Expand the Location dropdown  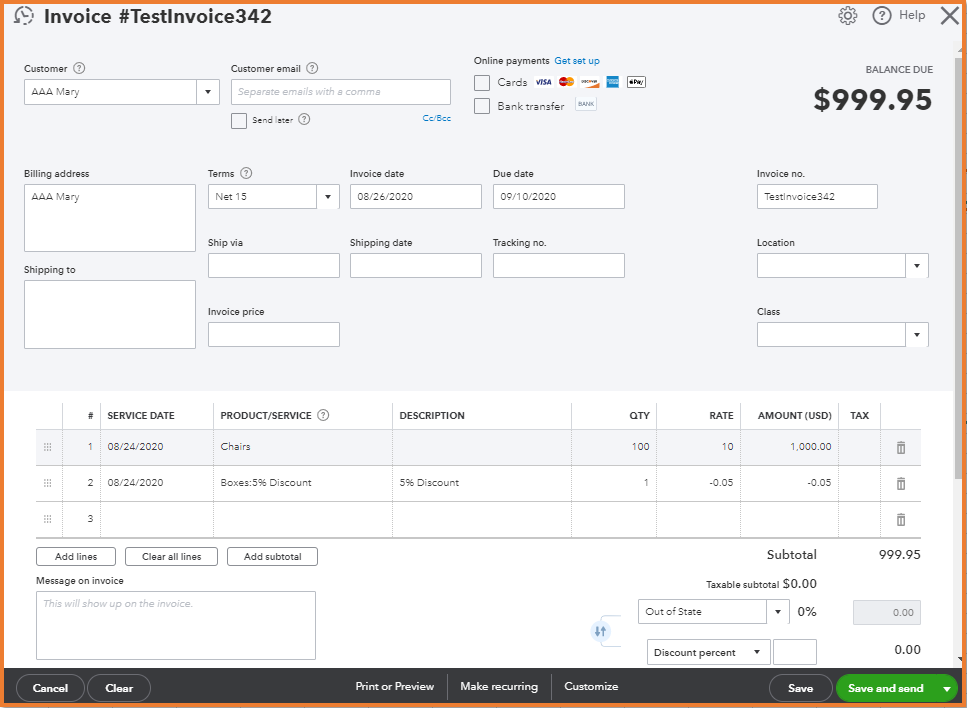click(x=916, y=266)
